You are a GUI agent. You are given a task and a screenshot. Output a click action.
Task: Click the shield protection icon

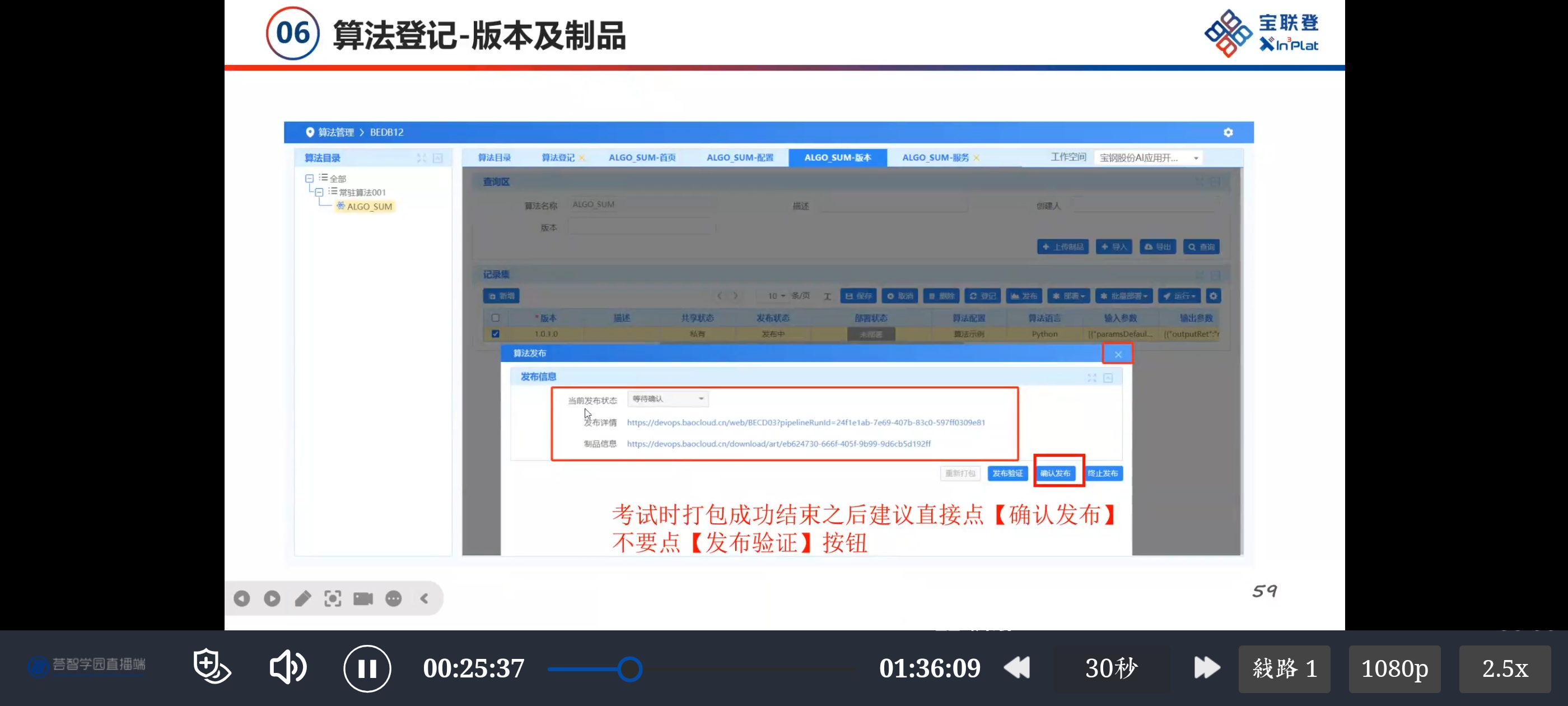pyautogui.click(x=211, y=666)
